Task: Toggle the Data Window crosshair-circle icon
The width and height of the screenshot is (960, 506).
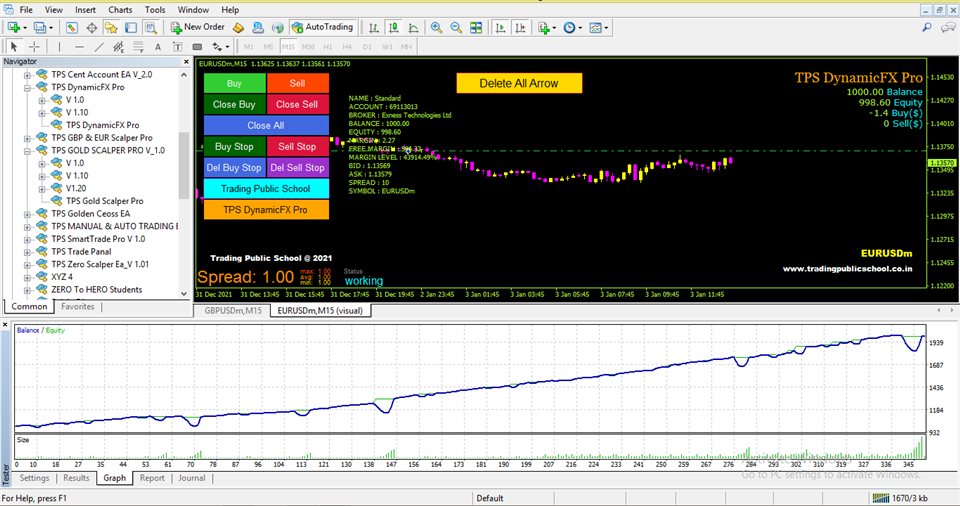Action: pos(92,28)
